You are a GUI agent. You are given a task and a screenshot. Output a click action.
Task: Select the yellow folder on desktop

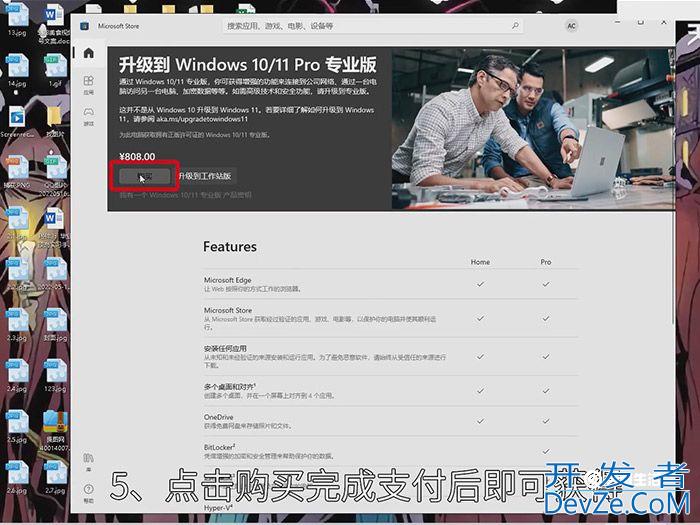click(55, 121)
